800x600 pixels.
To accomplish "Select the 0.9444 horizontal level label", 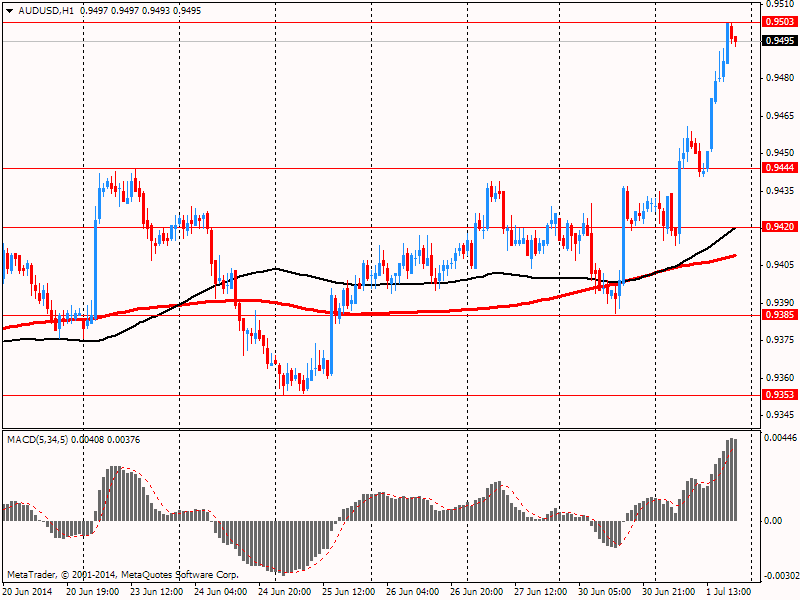I will pyautogui.click(x=780, y=168).
